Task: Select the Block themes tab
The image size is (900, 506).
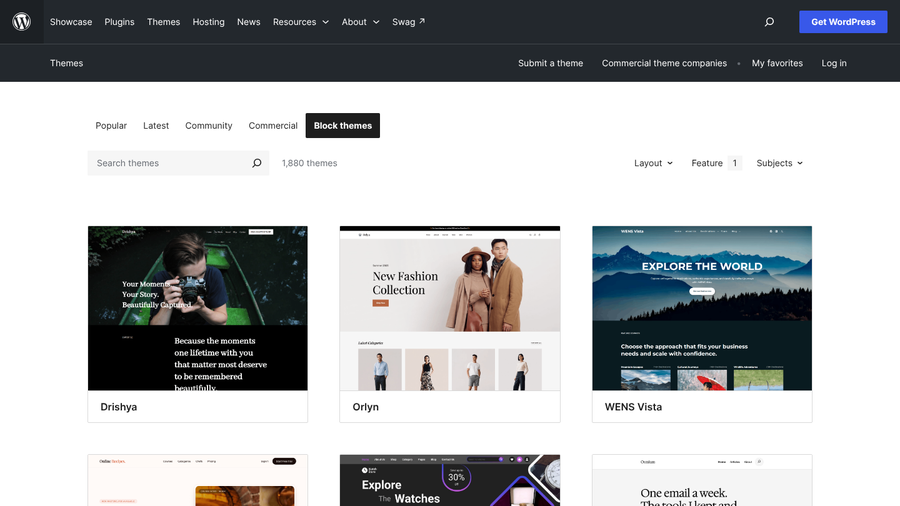Action: click(343, 126)
